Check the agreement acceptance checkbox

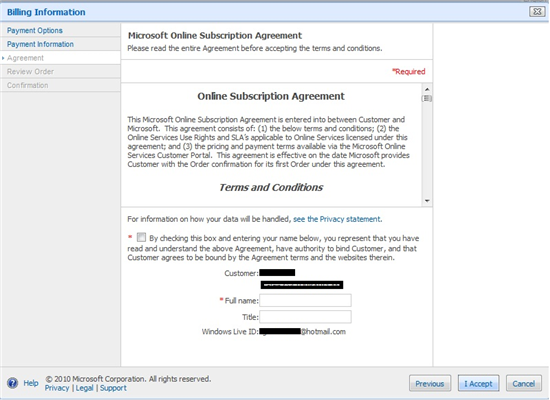(x=141, y=238)
